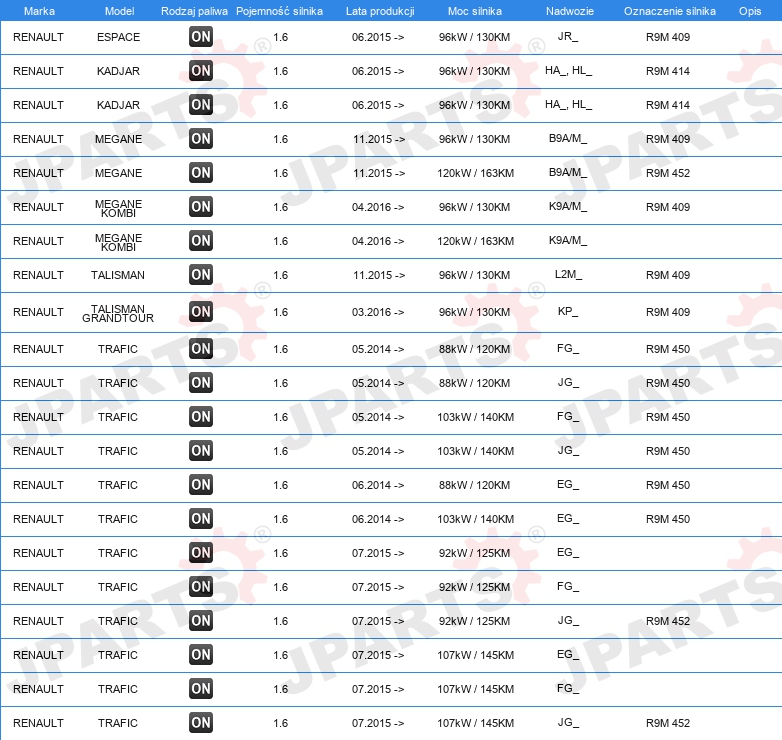
Task: Click the ON icon for MEGANE 96kW B9A/M_
Action: (x=201, y=139)
